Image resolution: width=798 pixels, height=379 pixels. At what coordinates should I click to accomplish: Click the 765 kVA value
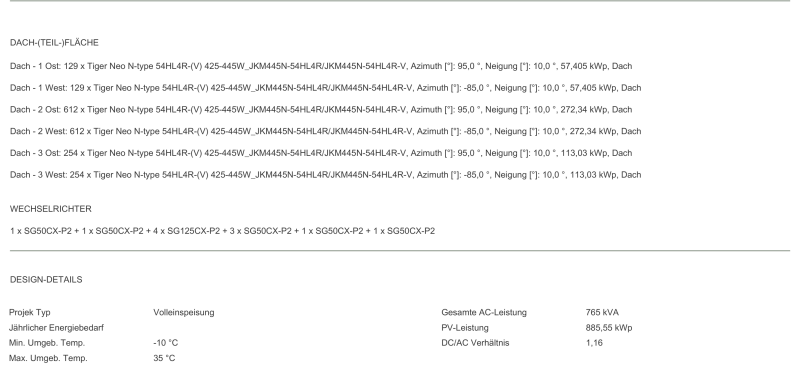(x=602, y=312)
